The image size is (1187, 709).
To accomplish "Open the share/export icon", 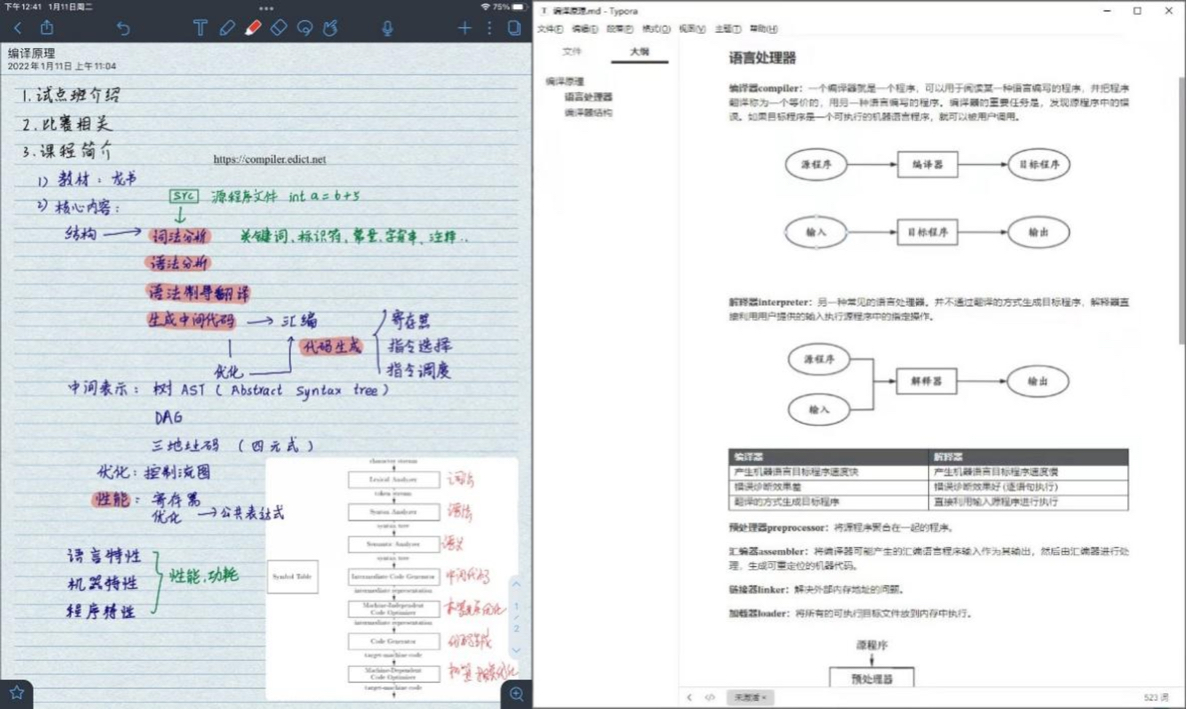I will [47, 28].
